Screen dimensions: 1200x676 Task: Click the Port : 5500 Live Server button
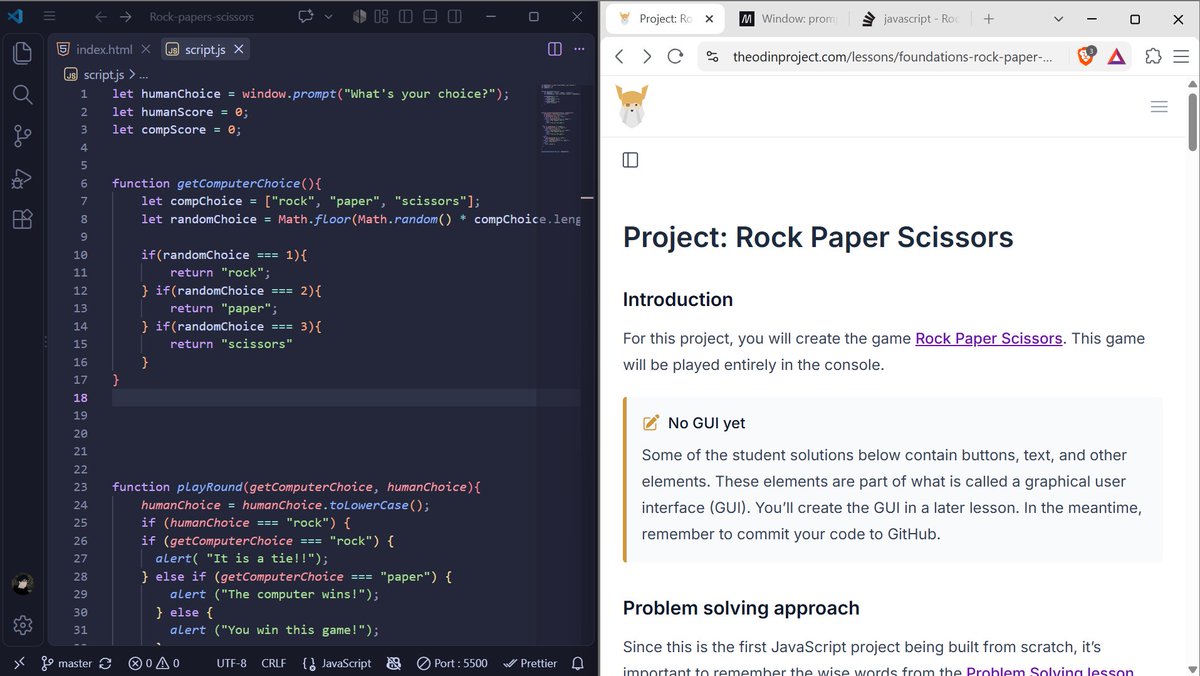(x=452, y=663)
